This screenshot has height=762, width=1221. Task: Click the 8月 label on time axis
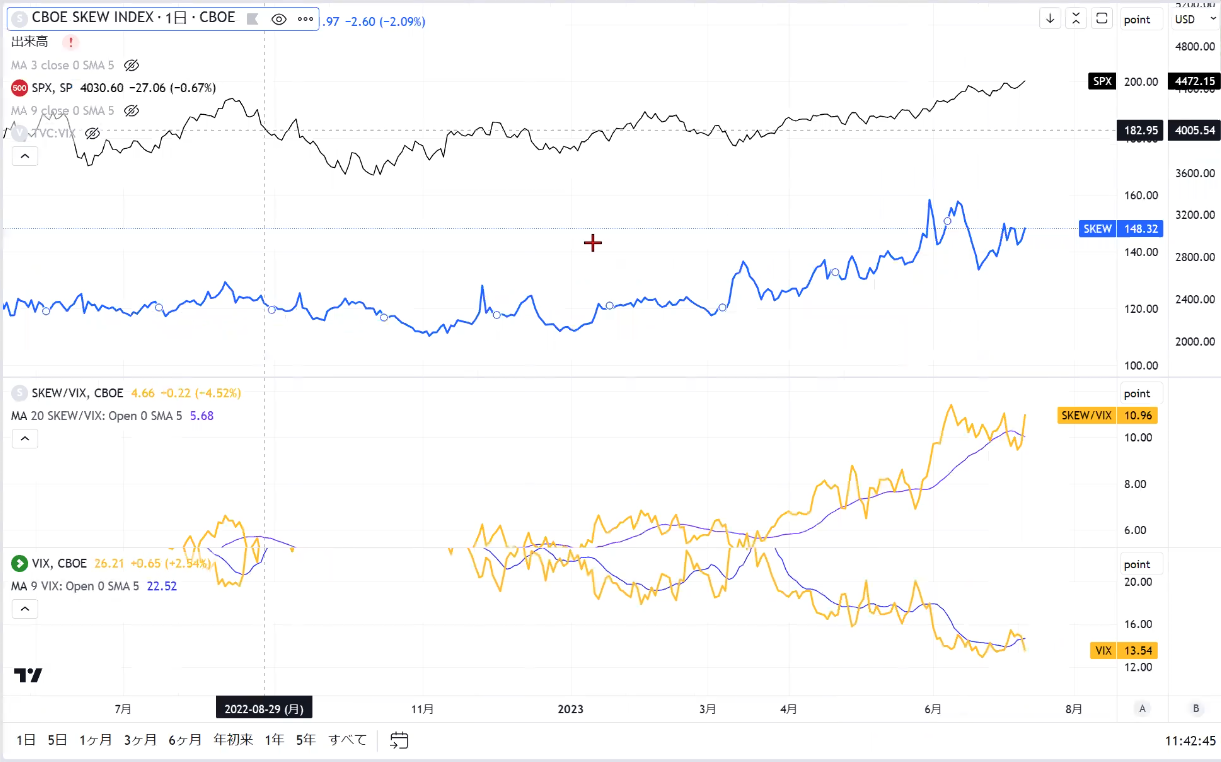coord(1074,709)
